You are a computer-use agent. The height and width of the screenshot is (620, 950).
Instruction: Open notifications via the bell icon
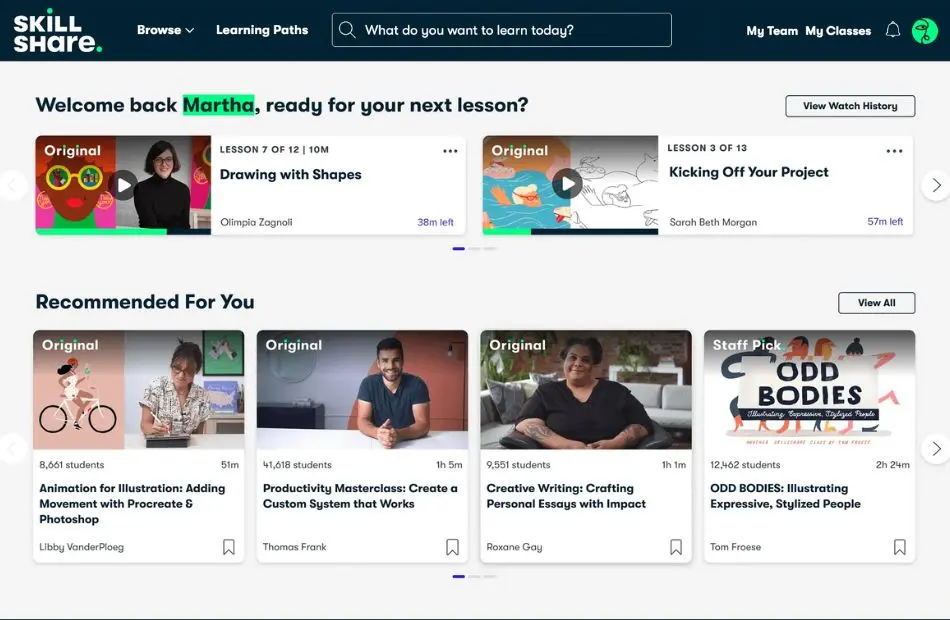point(893,30)
